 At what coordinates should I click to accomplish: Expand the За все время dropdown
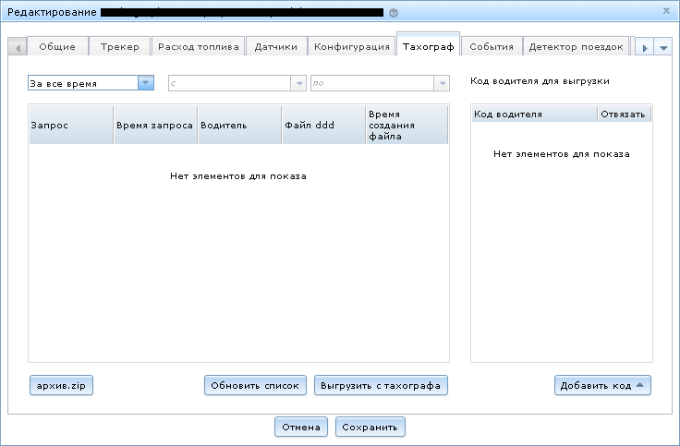[x=145, y=83]
